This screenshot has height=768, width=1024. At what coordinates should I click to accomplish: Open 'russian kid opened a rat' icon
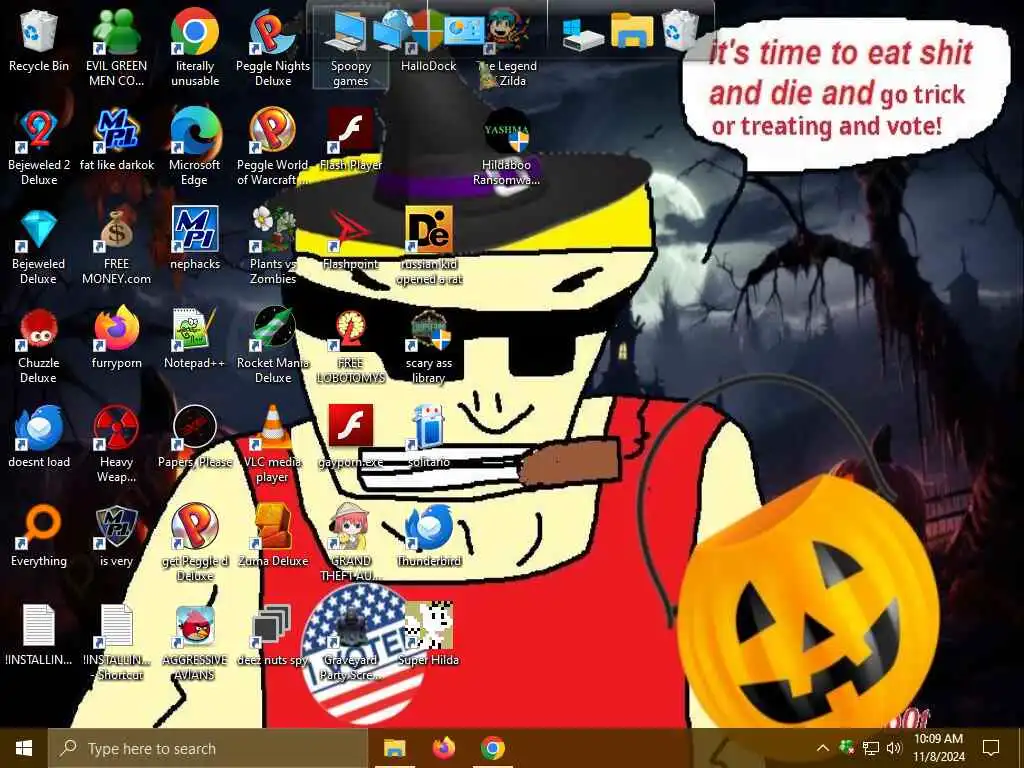coord(428,246)
